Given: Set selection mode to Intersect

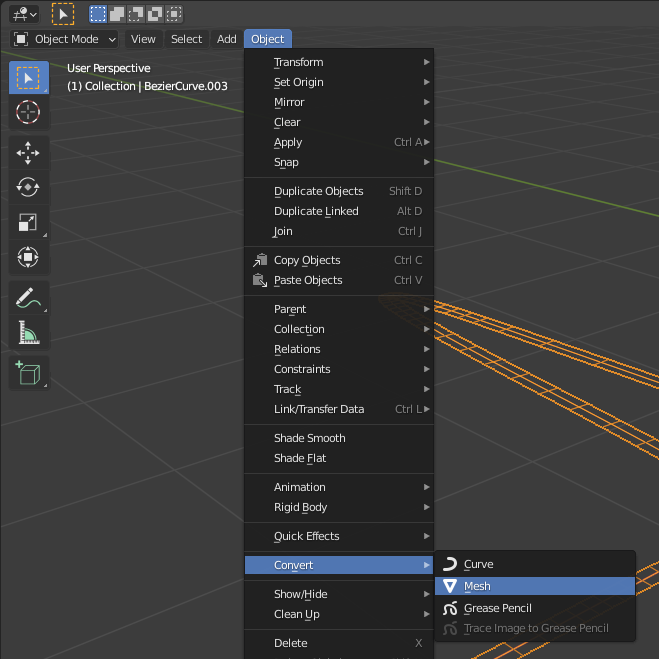Looking at the screenshot, I should point(174,14).
